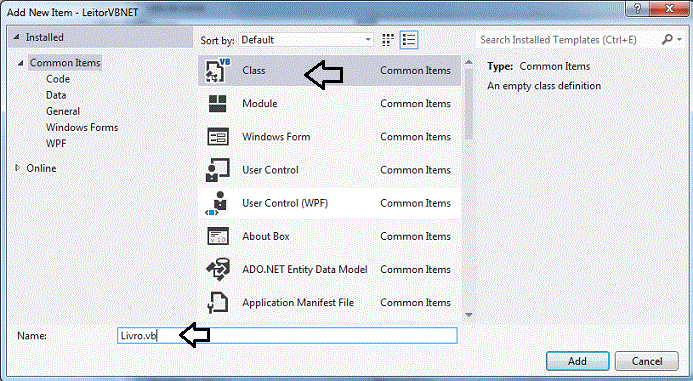The height and width of the screenshot is (381, 693).
Task: Collapse the Common Items tree node
Action: (20, 63)
